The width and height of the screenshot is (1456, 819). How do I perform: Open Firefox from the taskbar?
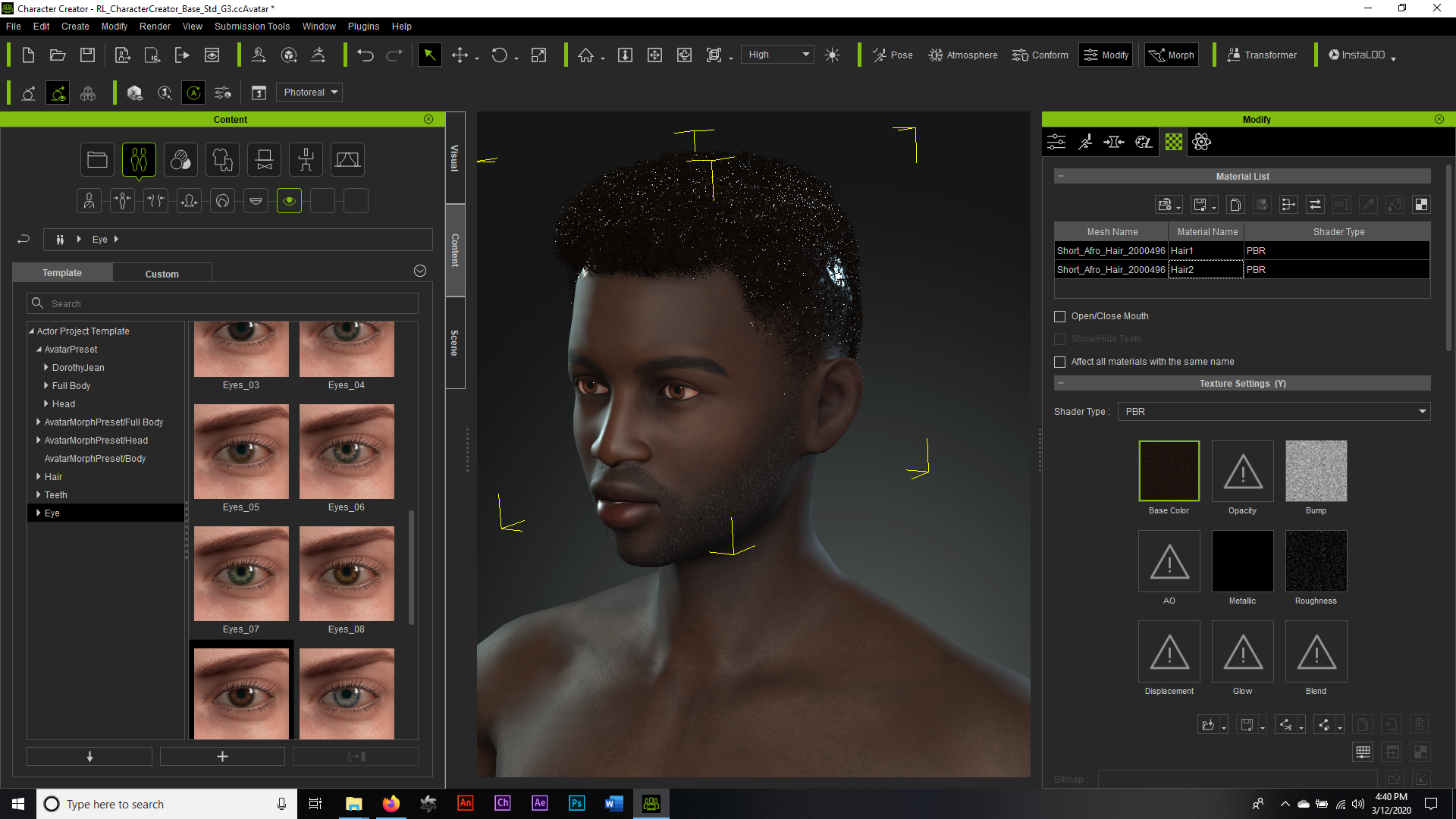click(391, 804)
